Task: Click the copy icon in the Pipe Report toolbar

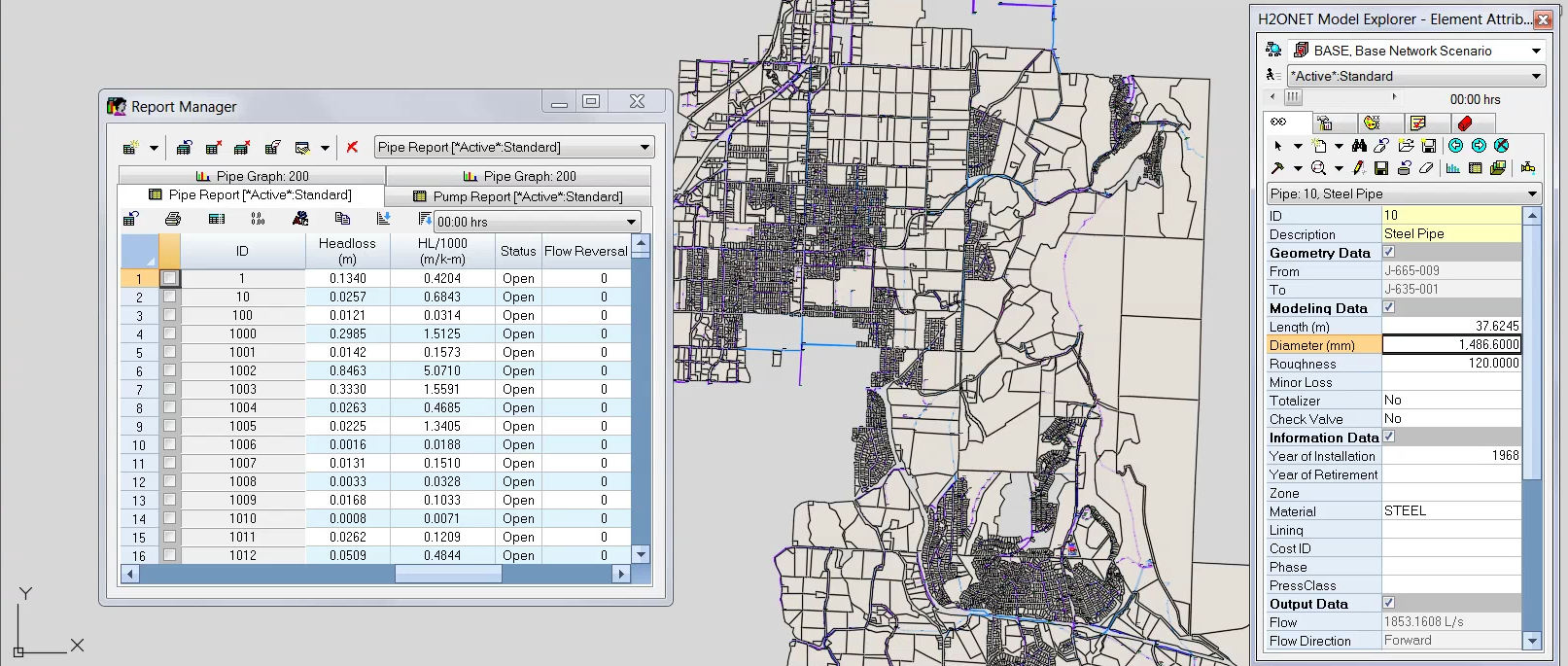Action: click(342, 219)
